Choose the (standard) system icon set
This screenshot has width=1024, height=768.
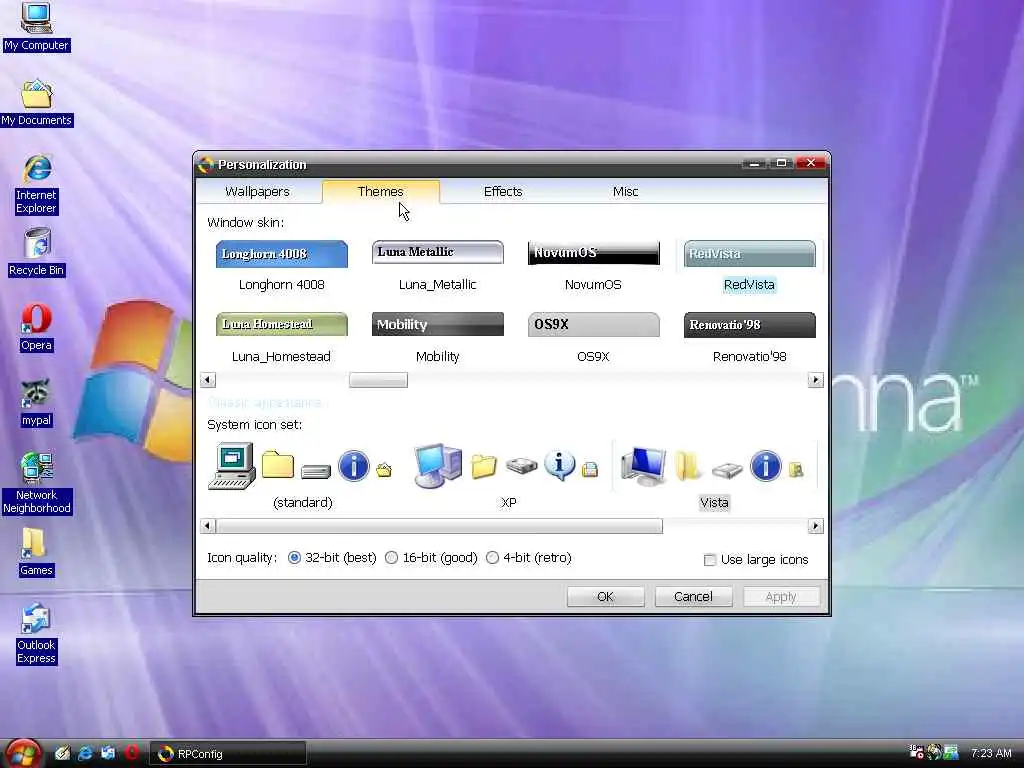302,475
